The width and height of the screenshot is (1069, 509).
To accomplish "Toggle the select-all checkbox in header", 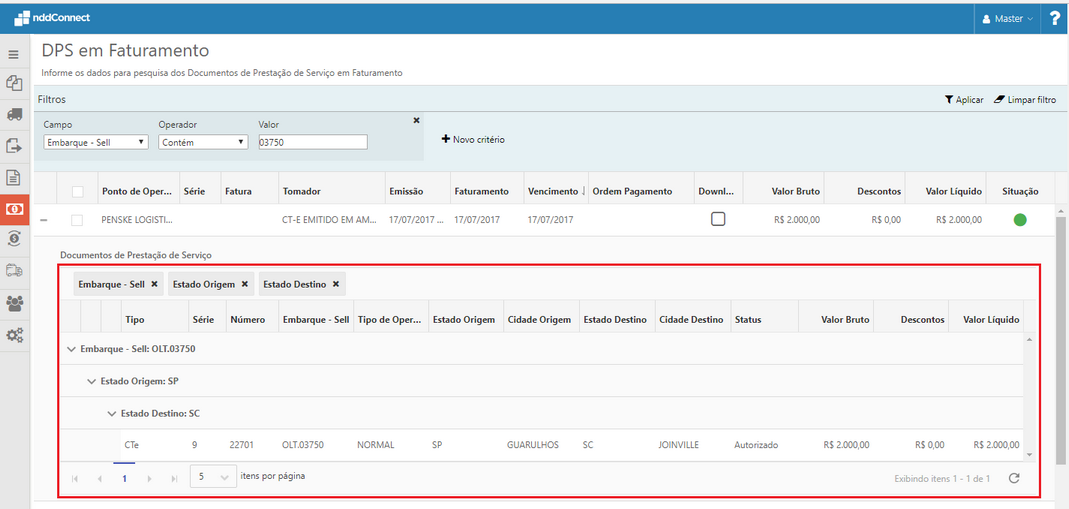I will pos(78,191).
